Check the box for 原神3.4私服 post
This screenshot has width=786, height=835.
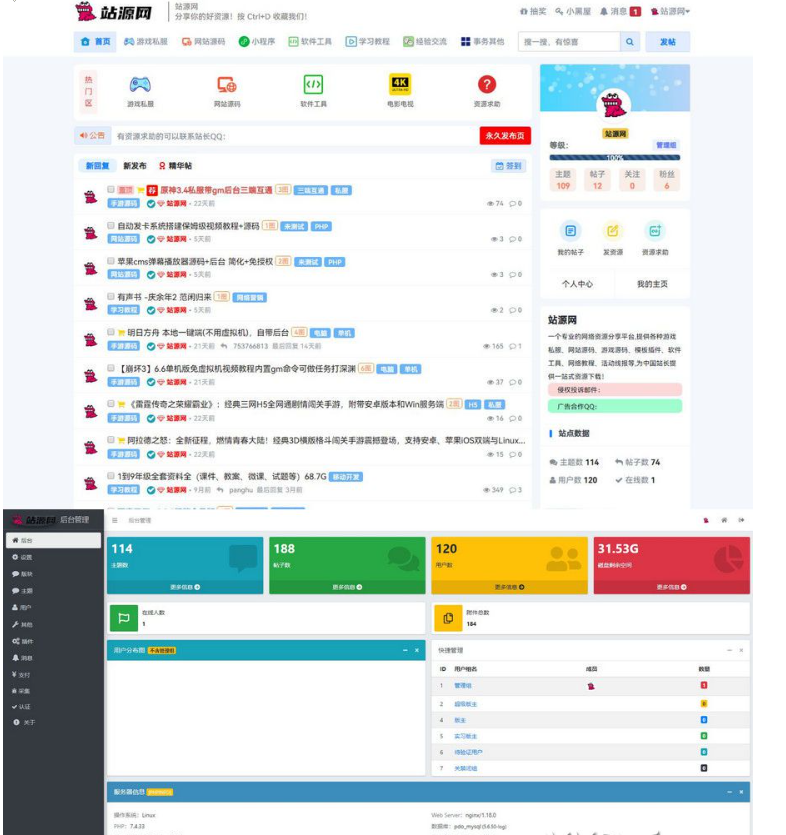[111, 189]
